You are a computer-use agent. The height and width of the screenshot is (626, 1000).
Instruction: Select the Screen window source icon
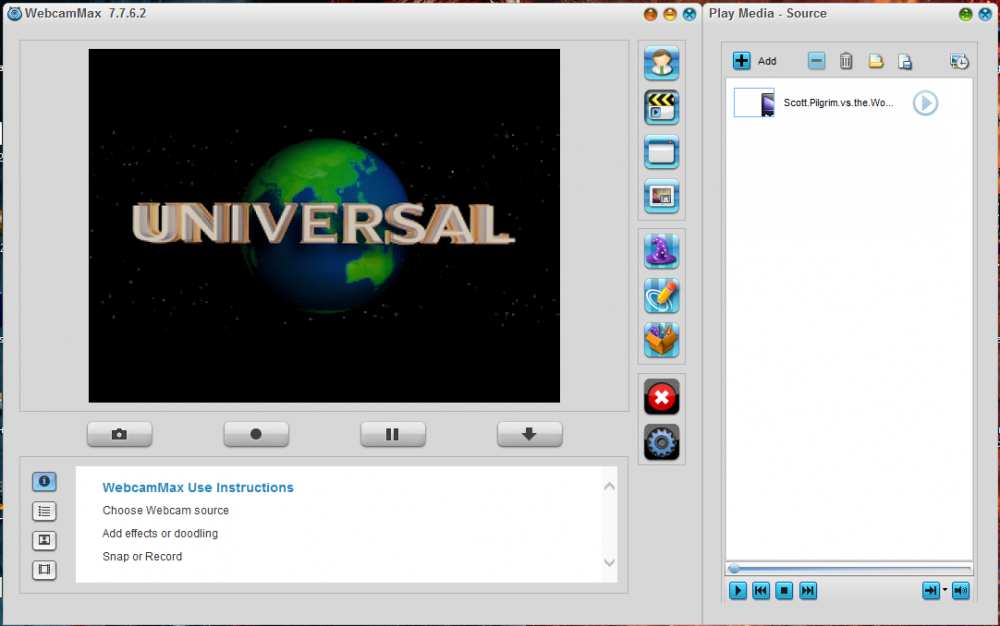[x=661, y=152]
